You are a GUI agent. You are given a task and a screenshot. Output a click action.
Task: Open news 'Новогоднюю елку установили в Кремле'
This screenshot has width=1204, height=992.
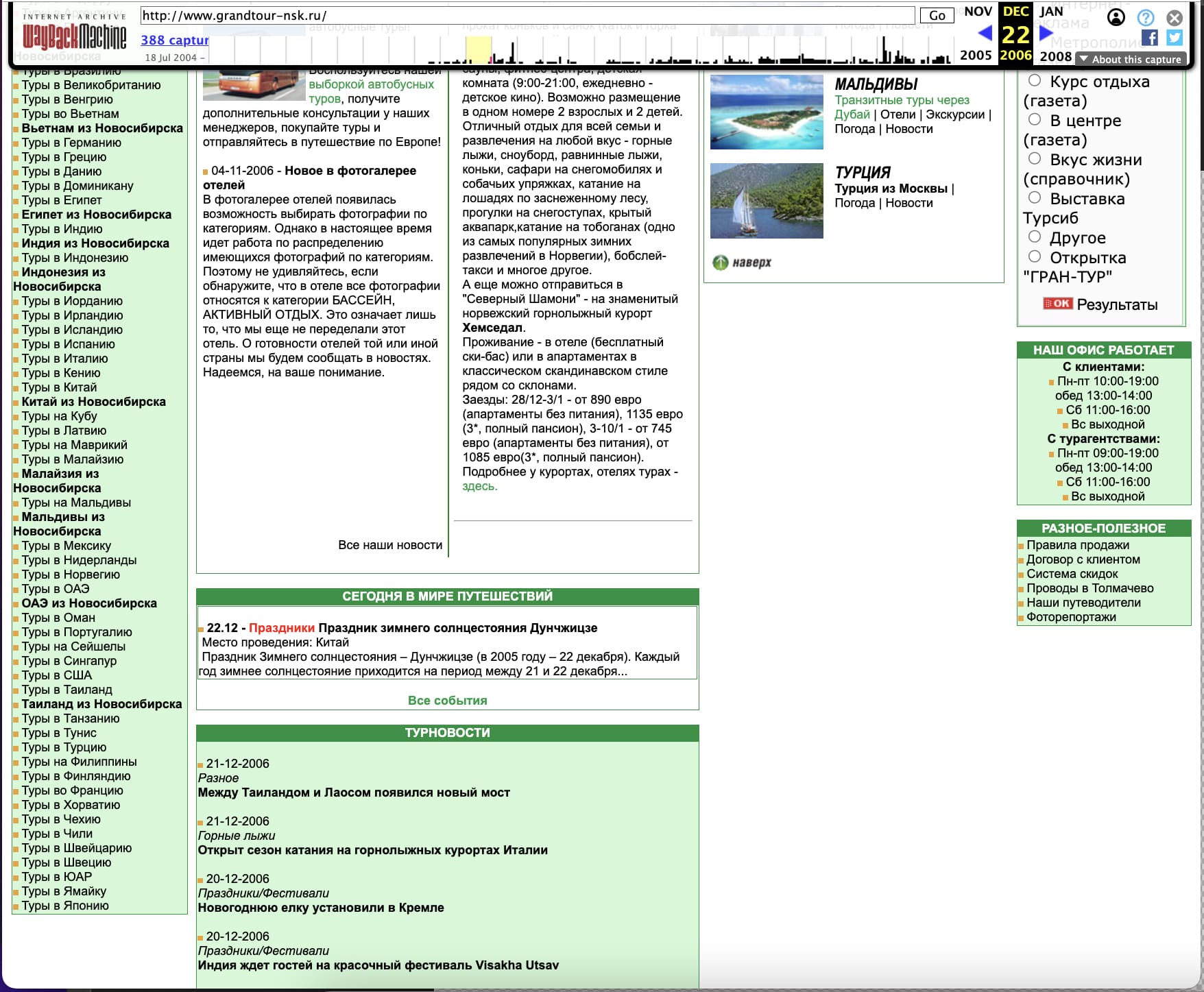[x=321, y=908]
